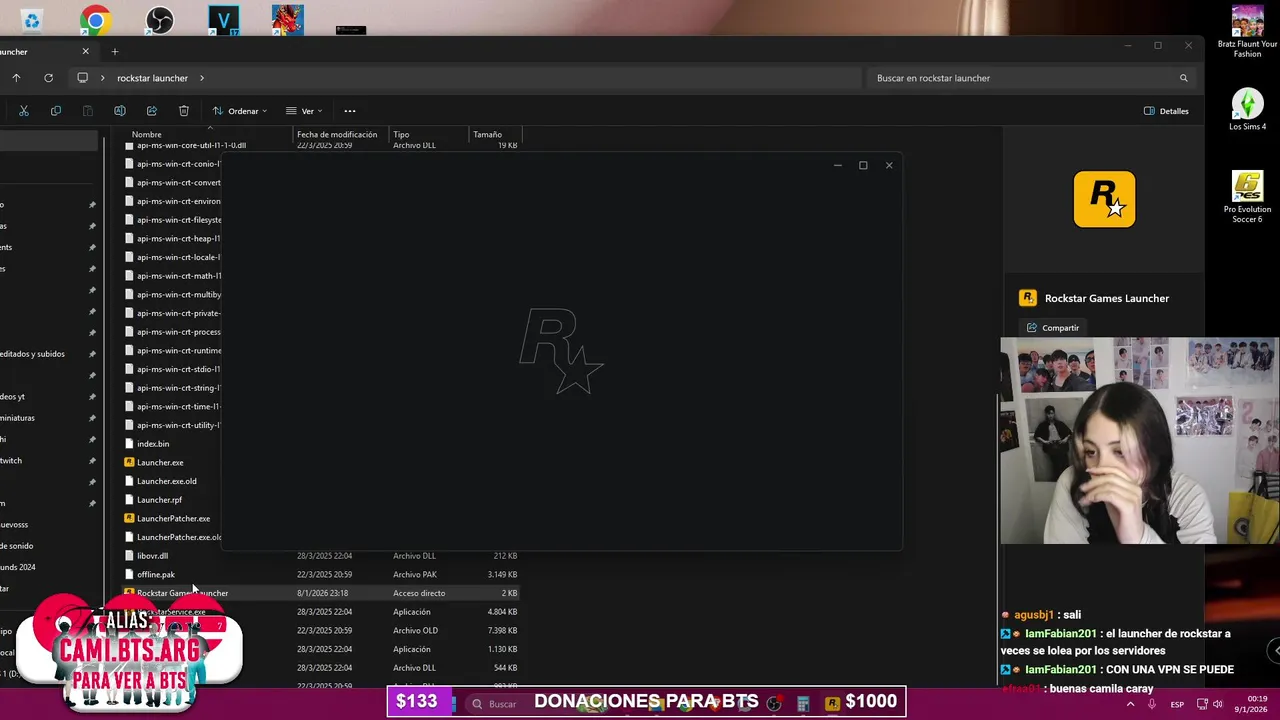Open Pro Evolution Soccer 6 desktop icon
This screenshot has height=720, width=1280.
click(x=1247, y=197)
